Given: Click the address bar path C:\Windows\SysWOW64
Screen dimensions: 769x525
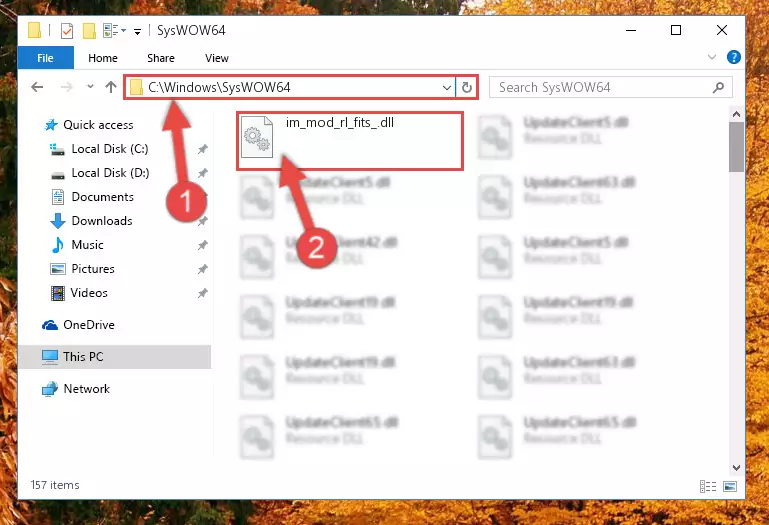Looking at the screenshot, I should tap(219, 87).
